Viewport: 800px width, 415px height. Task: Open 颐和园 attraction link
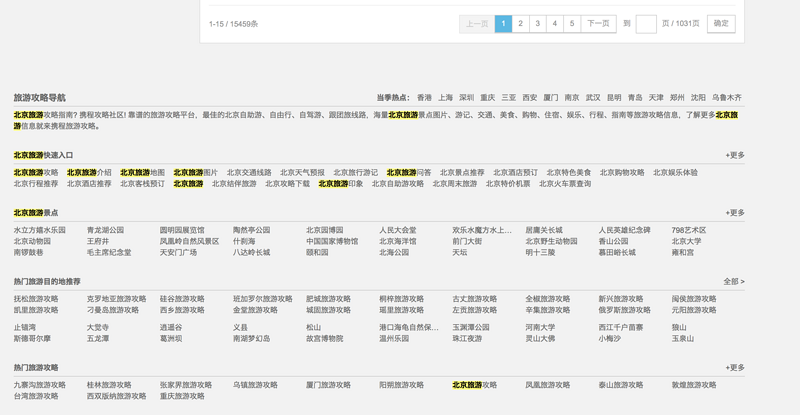[317, 253]
